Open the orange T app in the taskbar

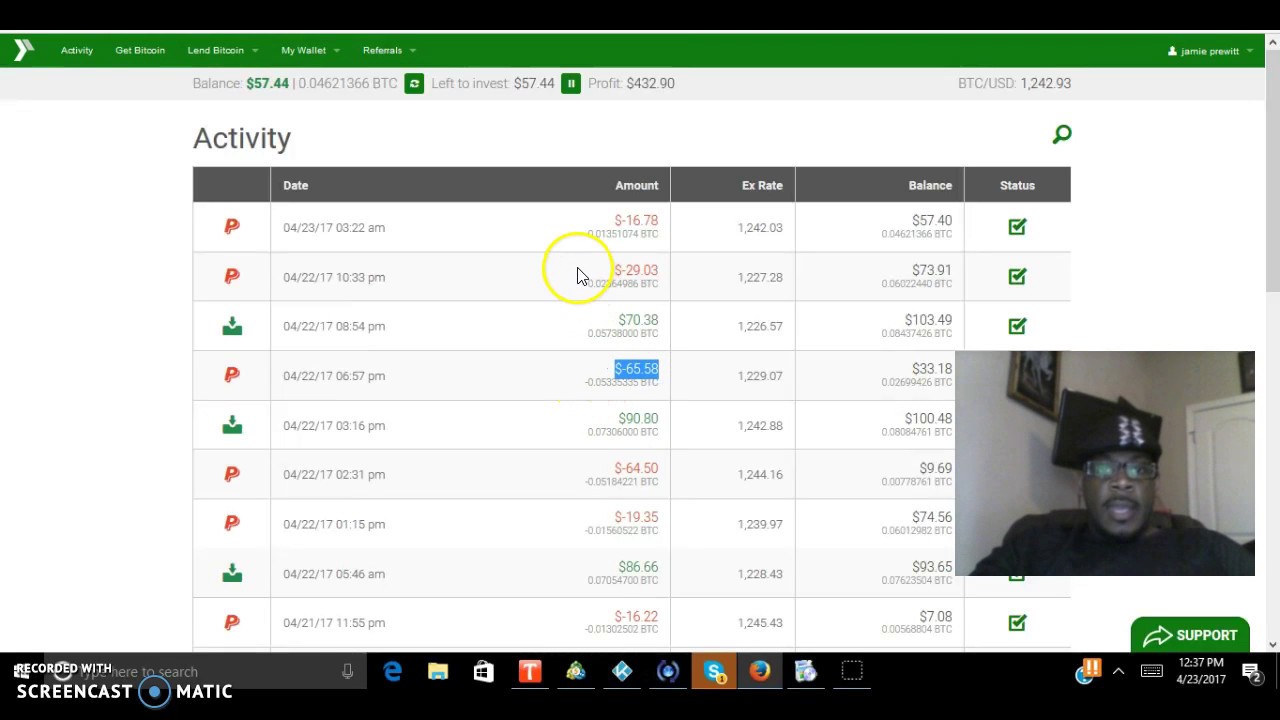530,672
